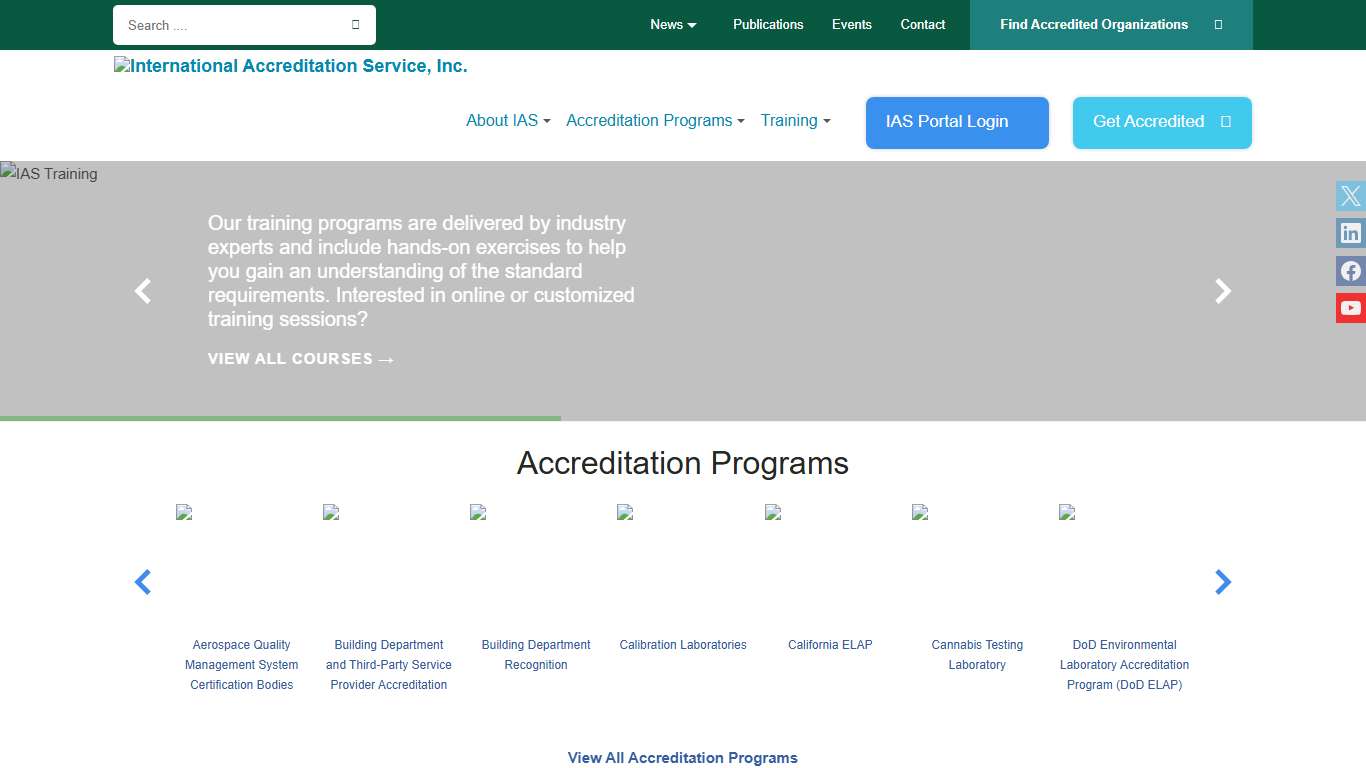1366x768 pixels.
Task: Click the search magnifier icon
Action: [x=355, y=23]
